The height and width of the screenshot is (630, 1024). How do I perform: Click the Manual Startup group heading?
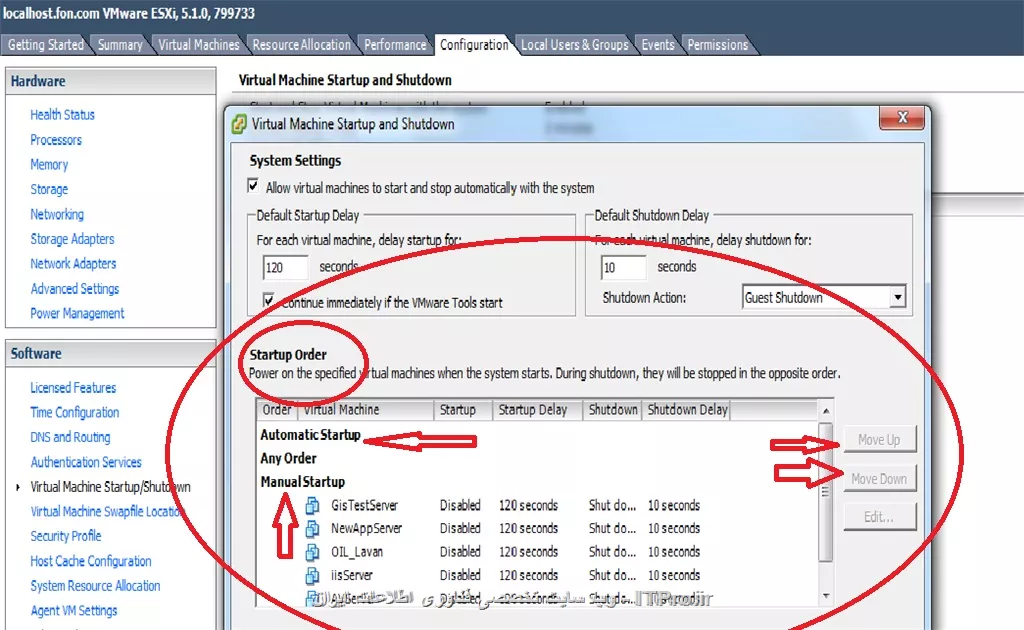tap(302, 482)
